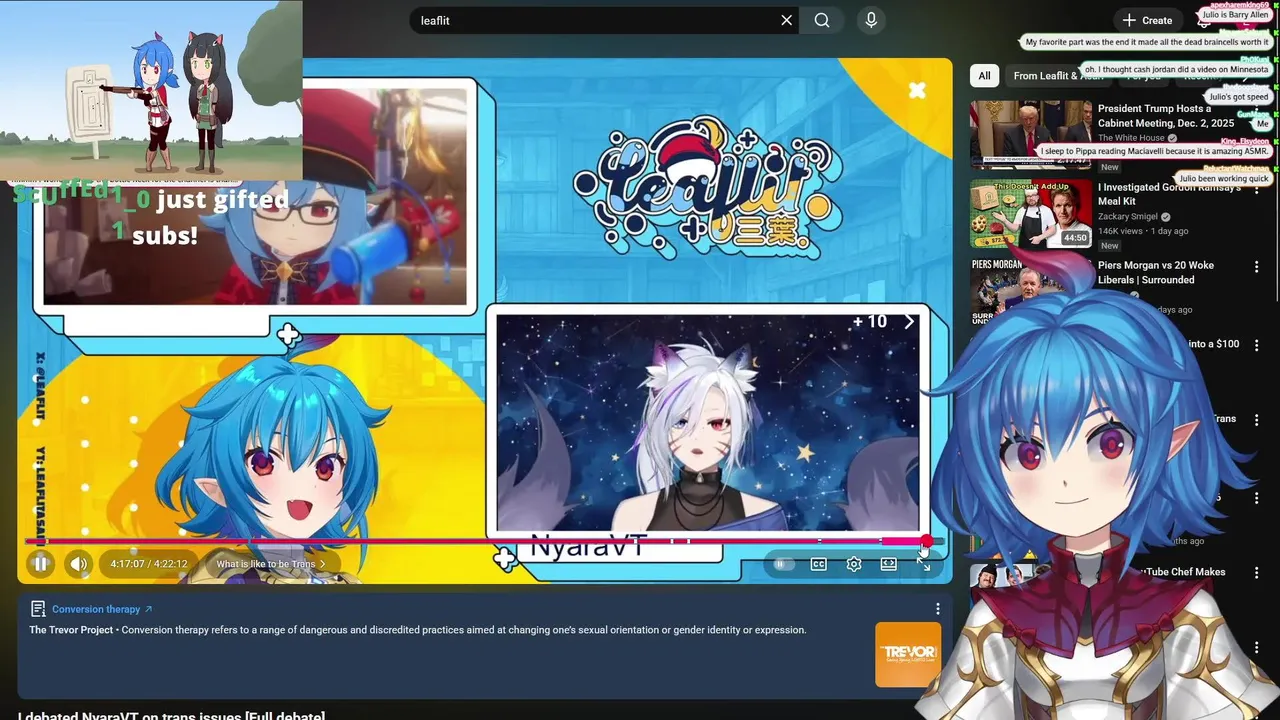
Task: Open the Piers Morgan video thumbnail
Action: coord(1030,292)
